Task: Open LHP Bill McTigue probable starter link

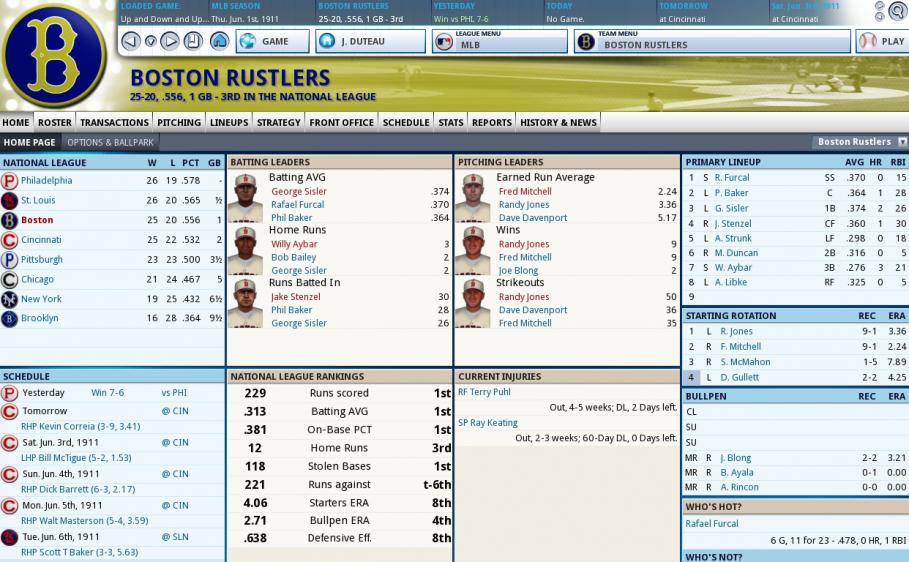Action: point(76,458)
